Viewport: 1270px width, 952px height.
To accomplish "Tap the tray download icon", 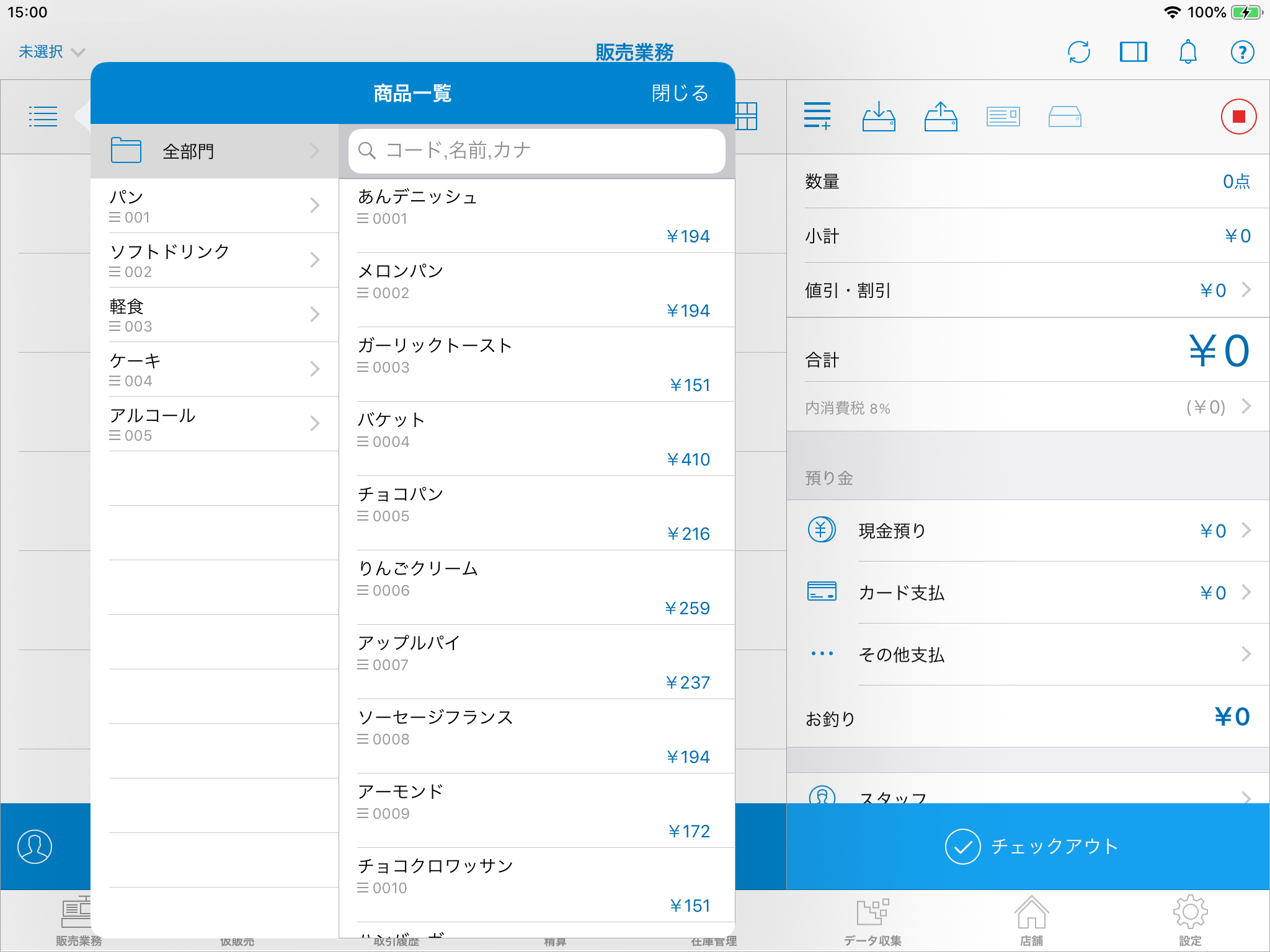I will point(879,116).
